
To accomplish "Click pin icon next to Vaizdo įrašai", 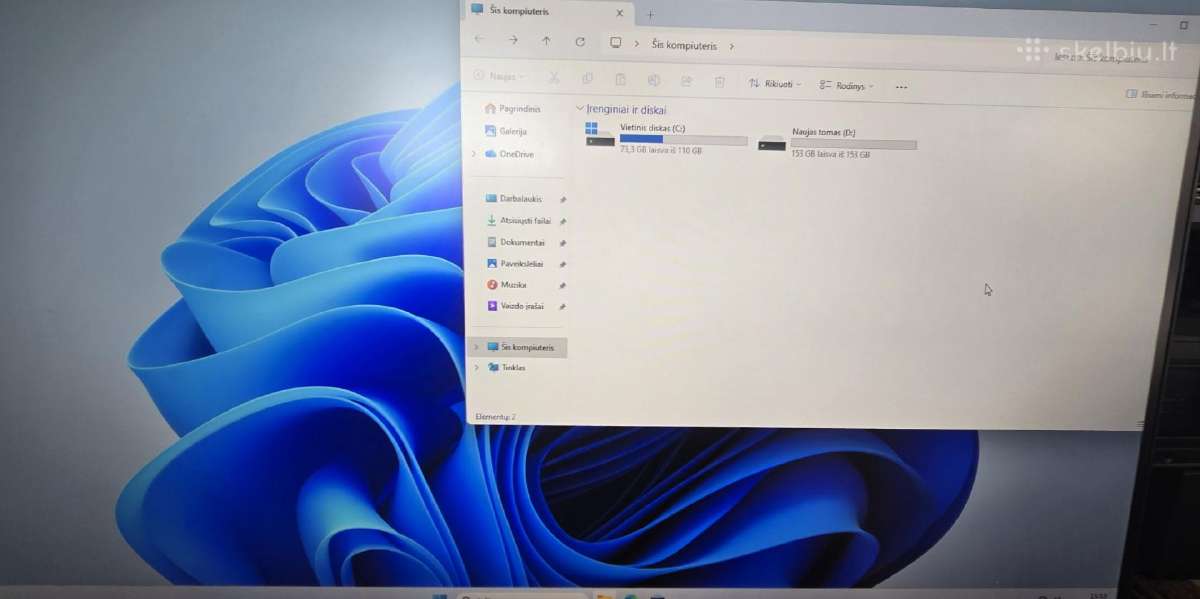I will pyautogui.click(x=563, y=307).
